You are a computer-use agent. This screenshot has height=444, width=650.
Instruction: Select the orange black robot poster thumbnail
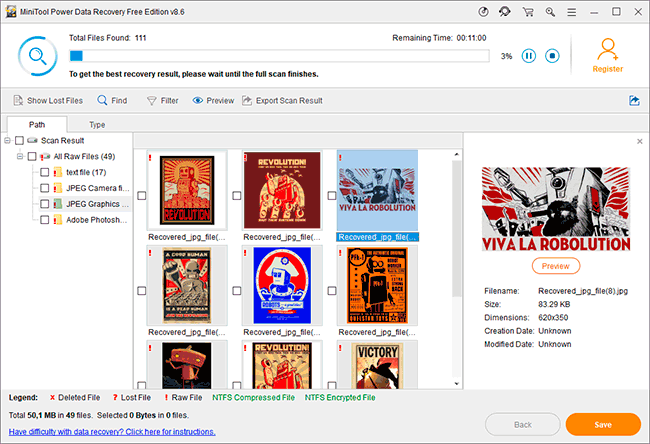377,285
